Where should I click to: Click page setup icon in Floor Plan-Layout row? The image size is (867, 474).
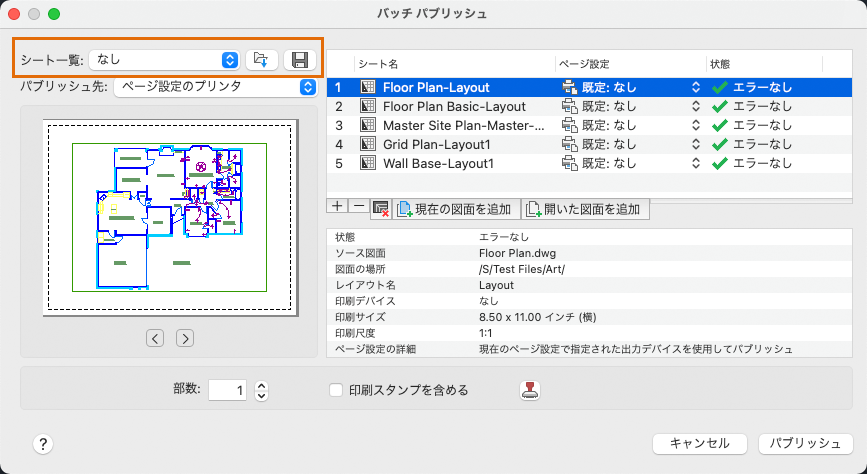tap(570, 87)
